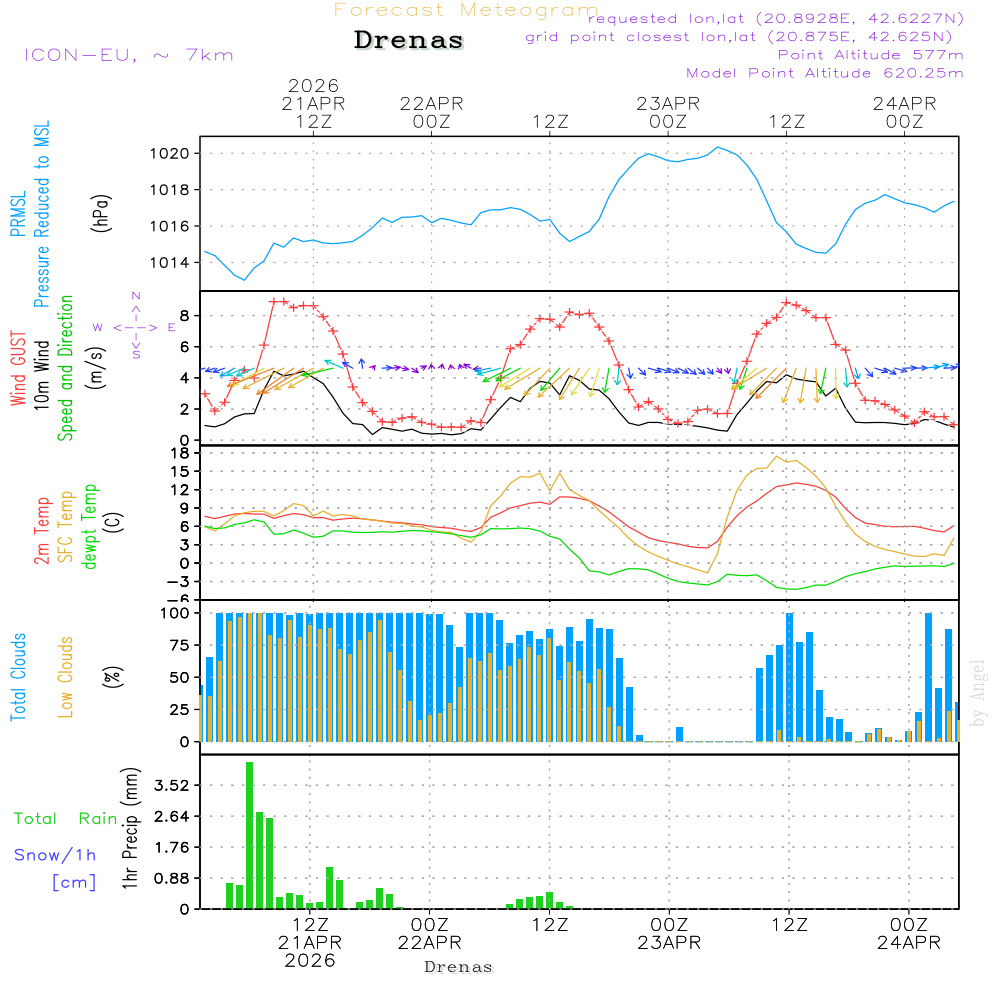Click the ICON-EU ~7km model label

click(128, 55)
